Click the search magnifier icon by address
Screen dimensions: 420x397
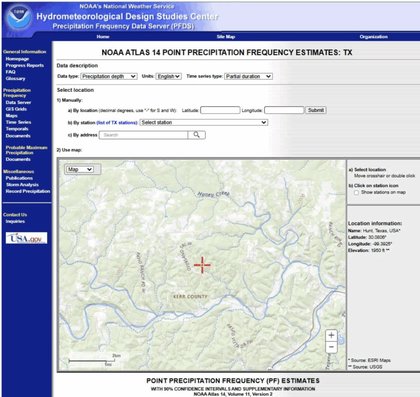[197, 135]
